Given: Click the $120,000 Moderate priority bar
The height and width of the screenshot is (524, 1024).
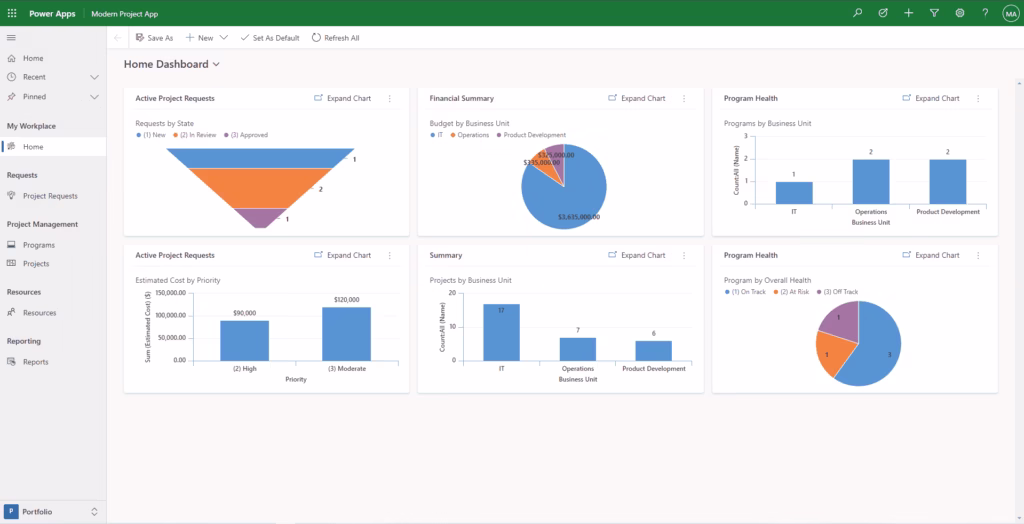Looking at the screenshot, I should click(x=346, y=334).
